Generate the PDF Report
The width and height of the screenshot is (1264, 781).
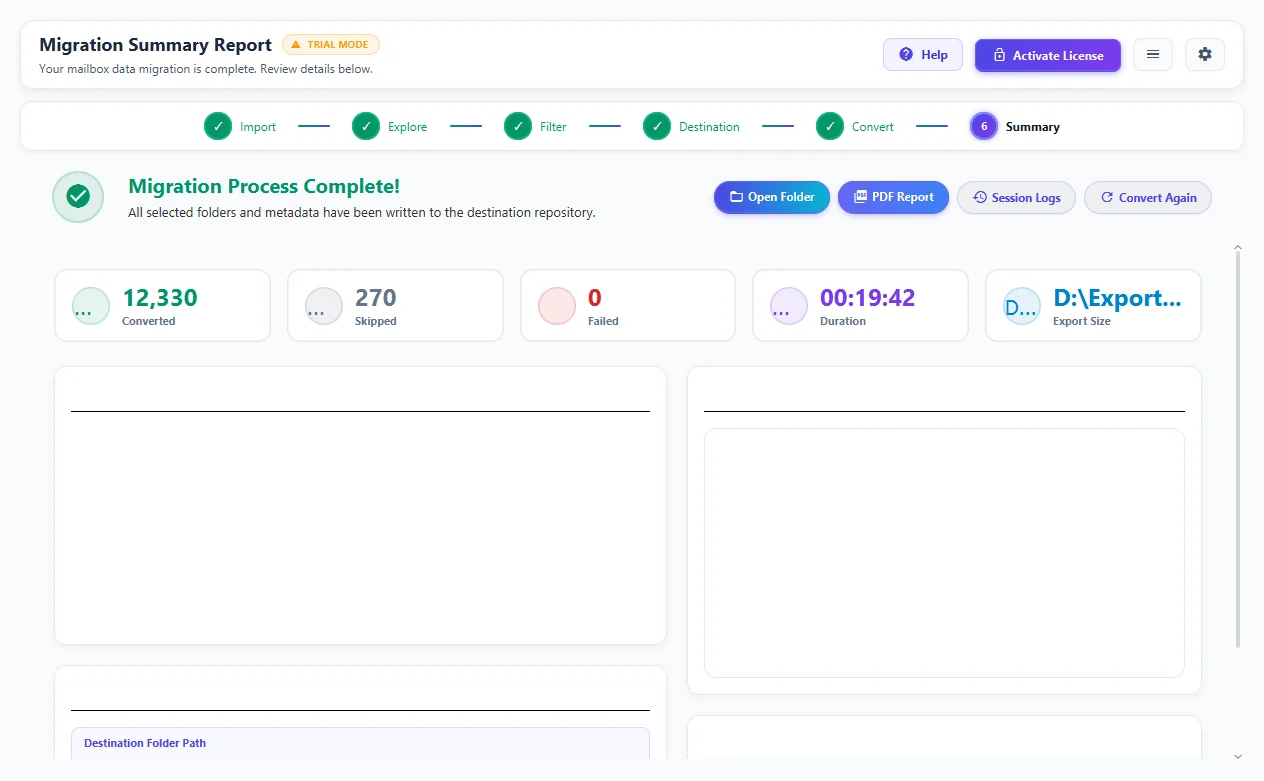click(x=893, y=197)
